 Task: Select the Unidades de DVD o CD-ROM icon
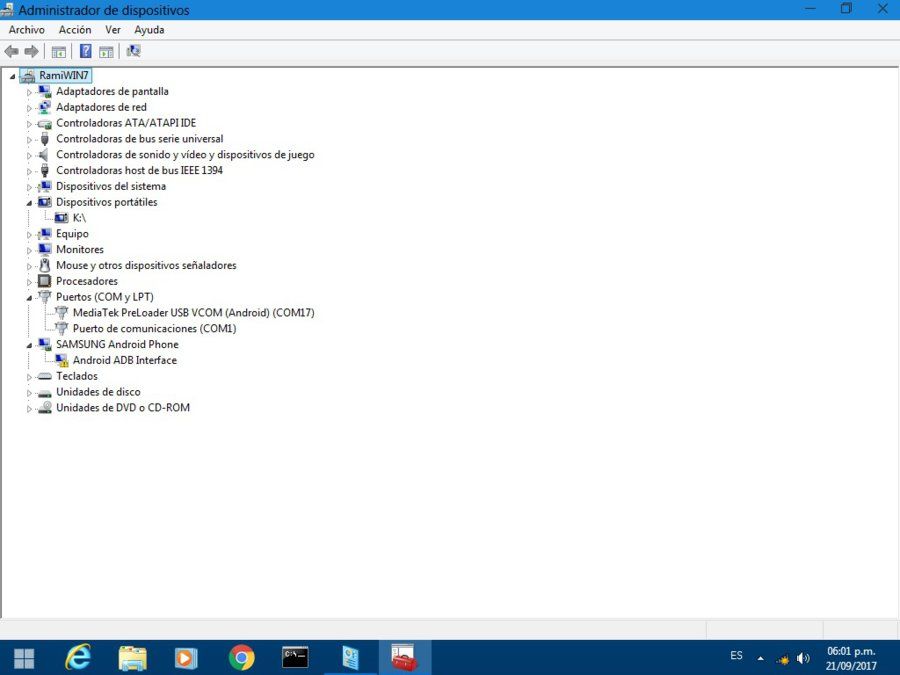click(x=44, y=408)
